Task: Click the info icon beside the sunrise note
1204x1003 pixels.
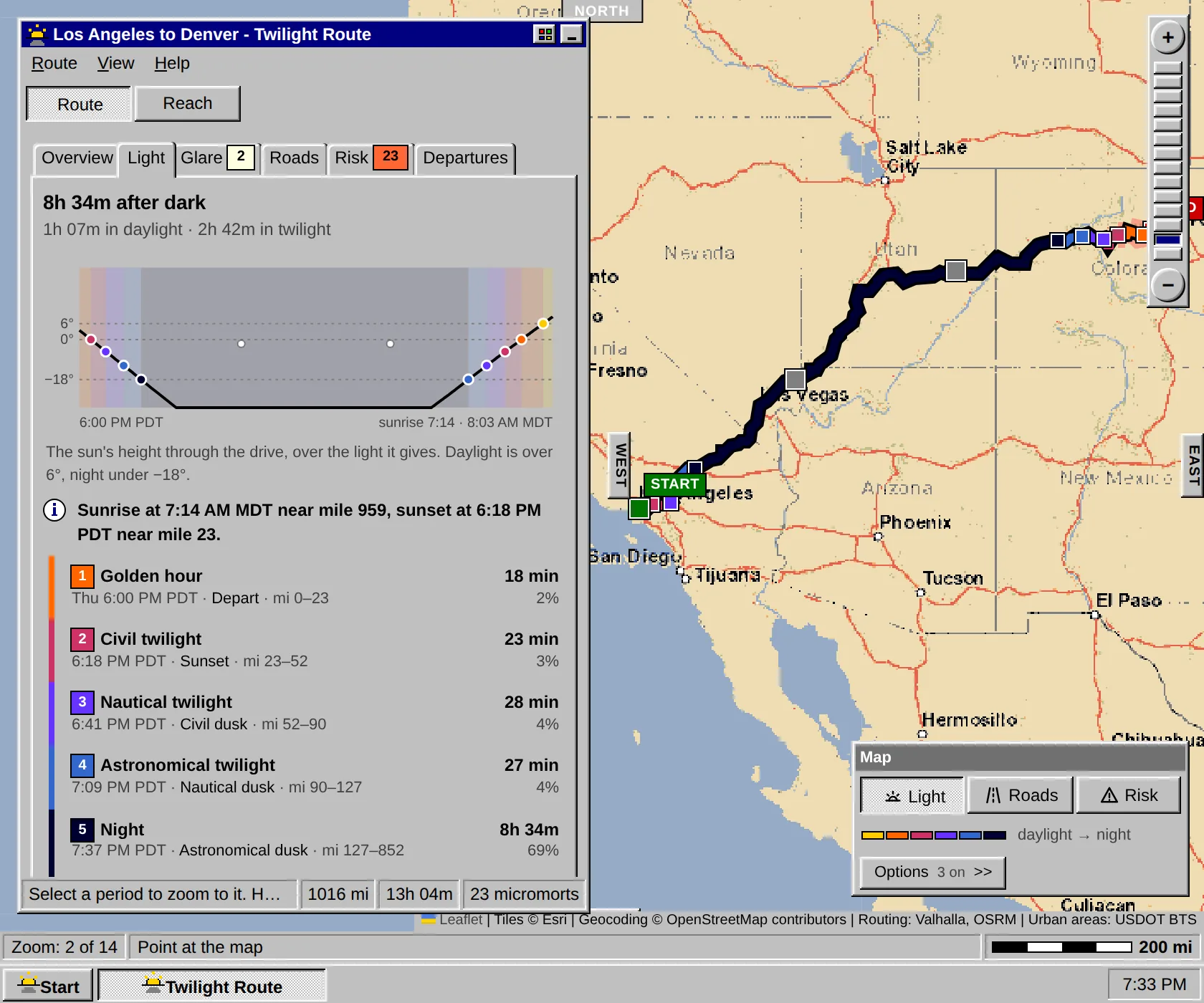Action: pos(54,510)
